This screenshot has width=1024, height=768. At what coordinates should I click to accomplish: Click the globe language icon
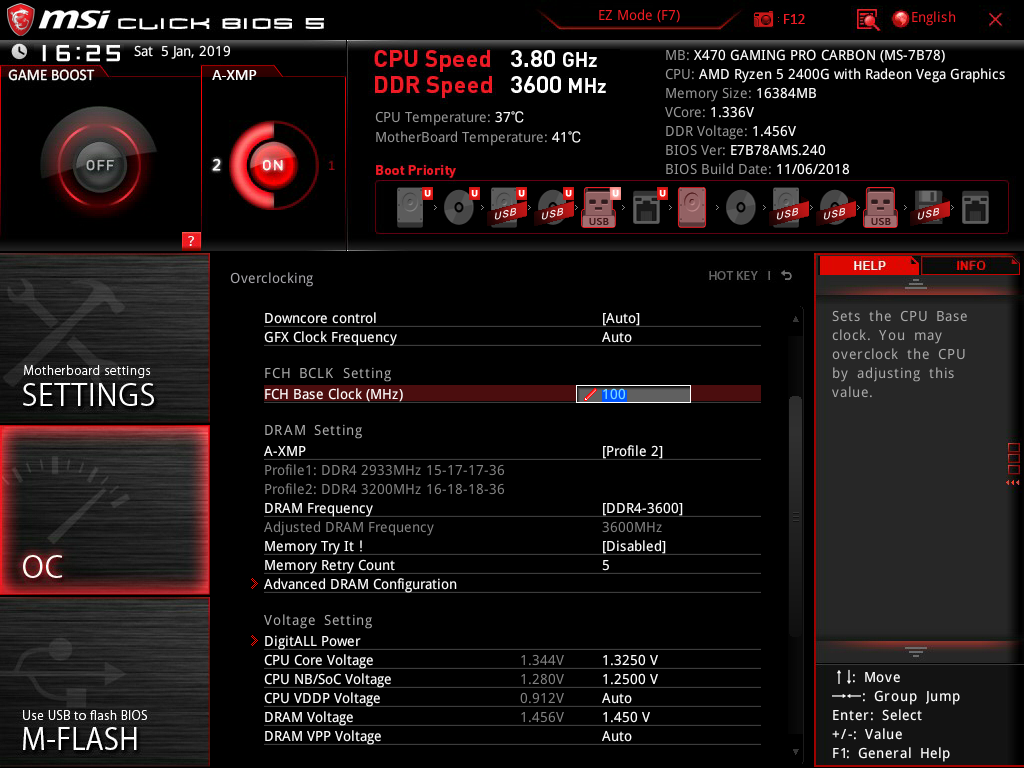pos(901,19)
